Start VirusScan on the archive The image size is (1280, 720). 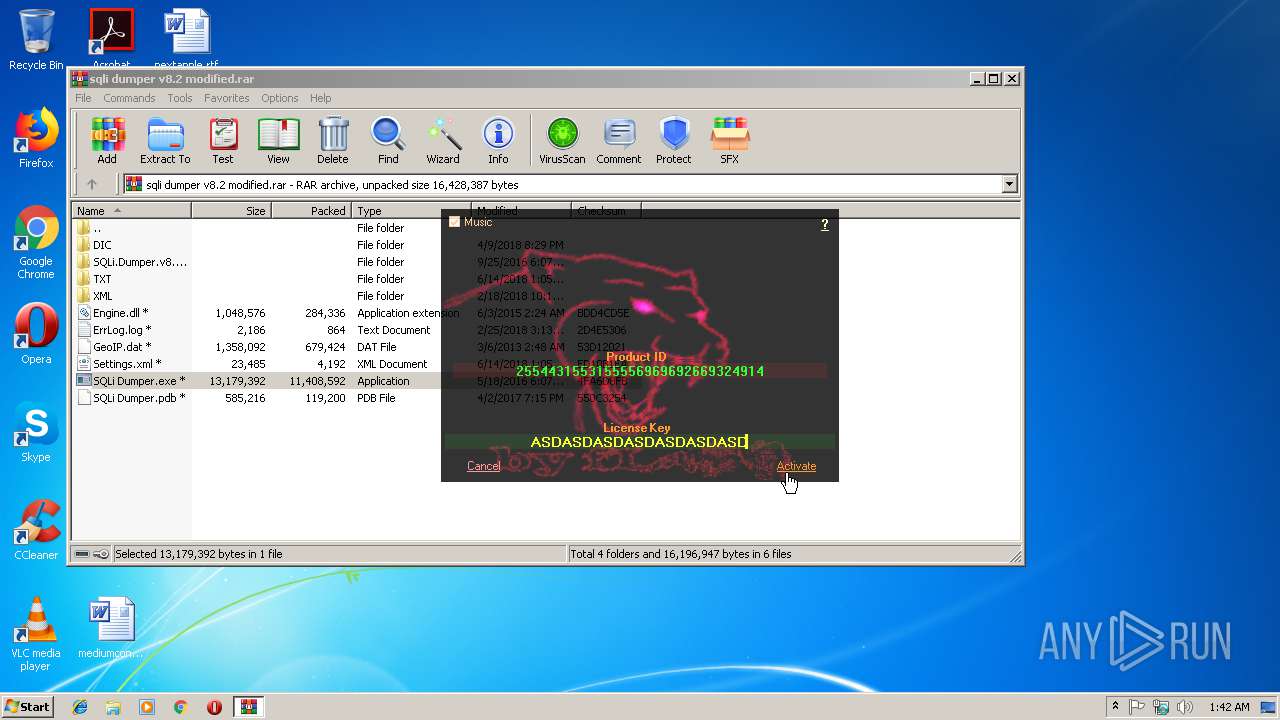562,141
